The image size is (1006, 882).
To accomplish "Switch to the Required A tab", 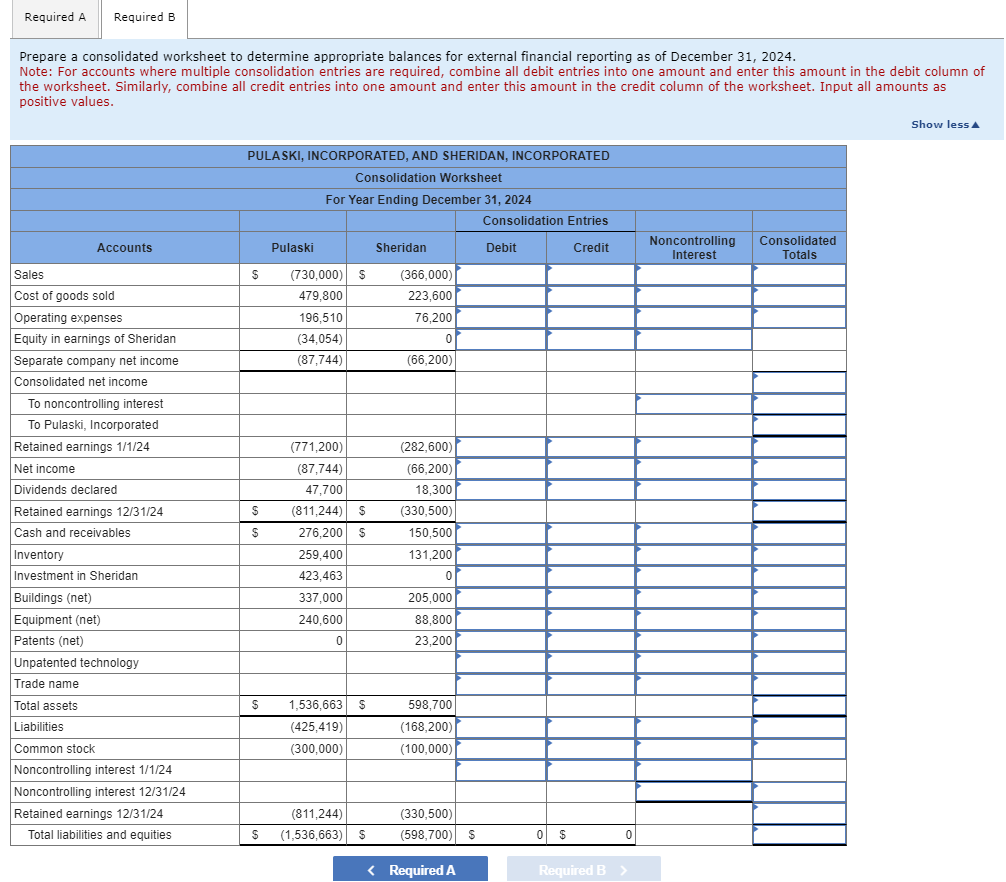I will pyautogui.click(x=55, y=18).
